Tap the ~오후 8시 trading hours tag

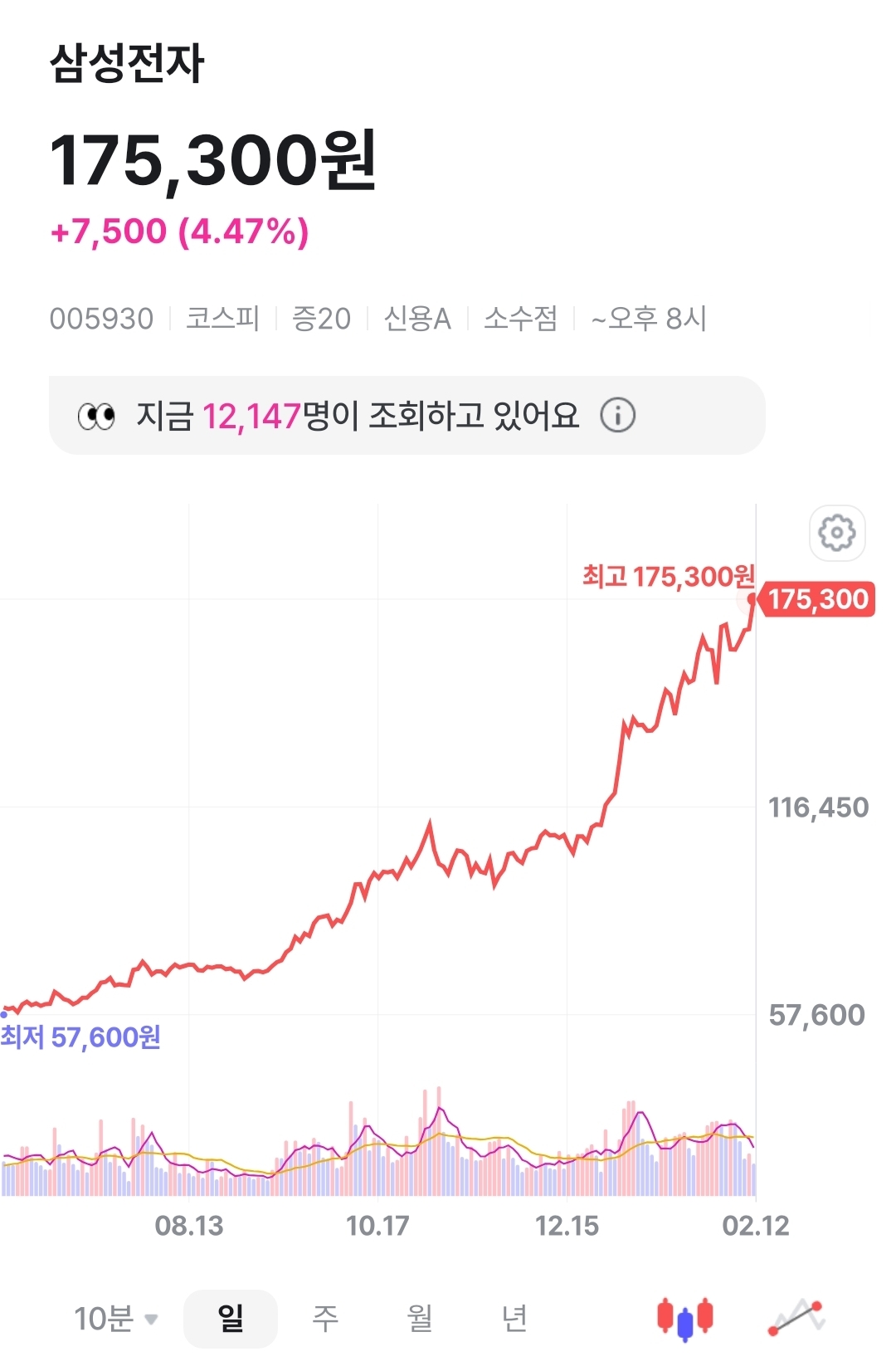click(649, 319)
